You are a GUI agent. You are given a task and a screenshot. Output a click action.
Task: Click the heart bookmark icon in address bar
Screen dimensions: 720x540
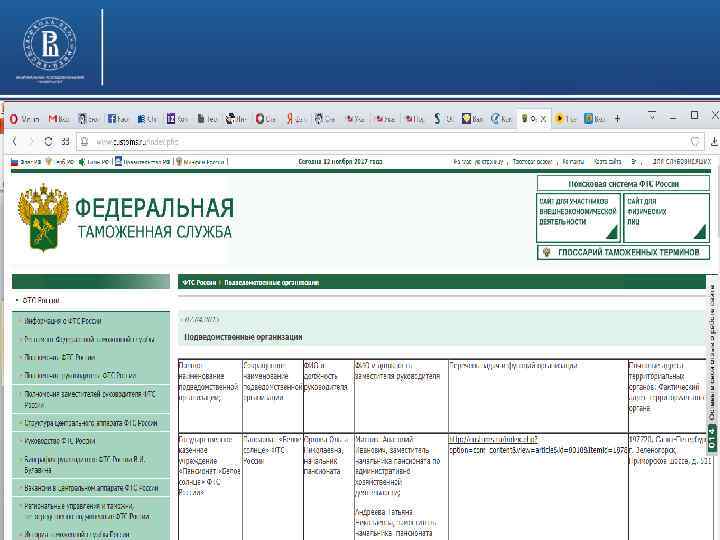pyautogui.click(x=695, y=141)
